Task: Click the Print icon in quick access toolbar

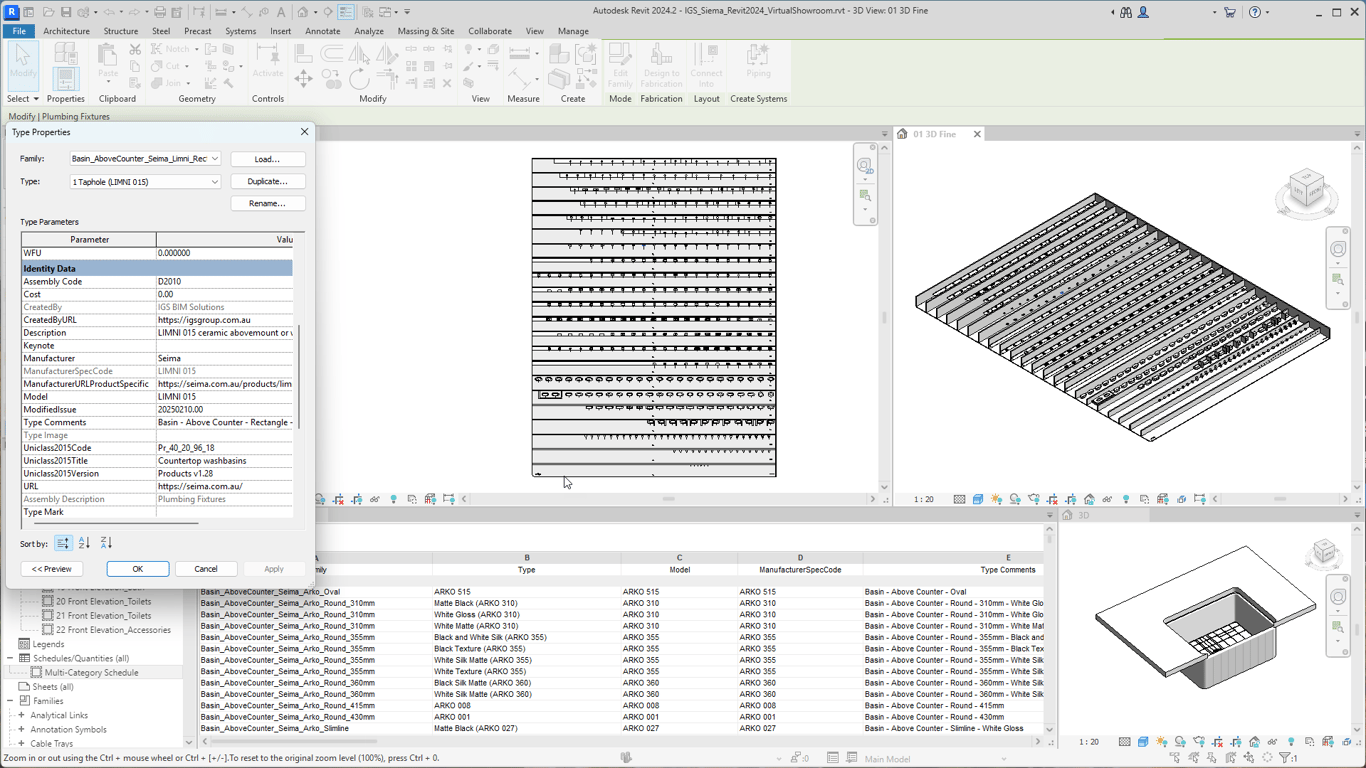Action: click(160, 12)
